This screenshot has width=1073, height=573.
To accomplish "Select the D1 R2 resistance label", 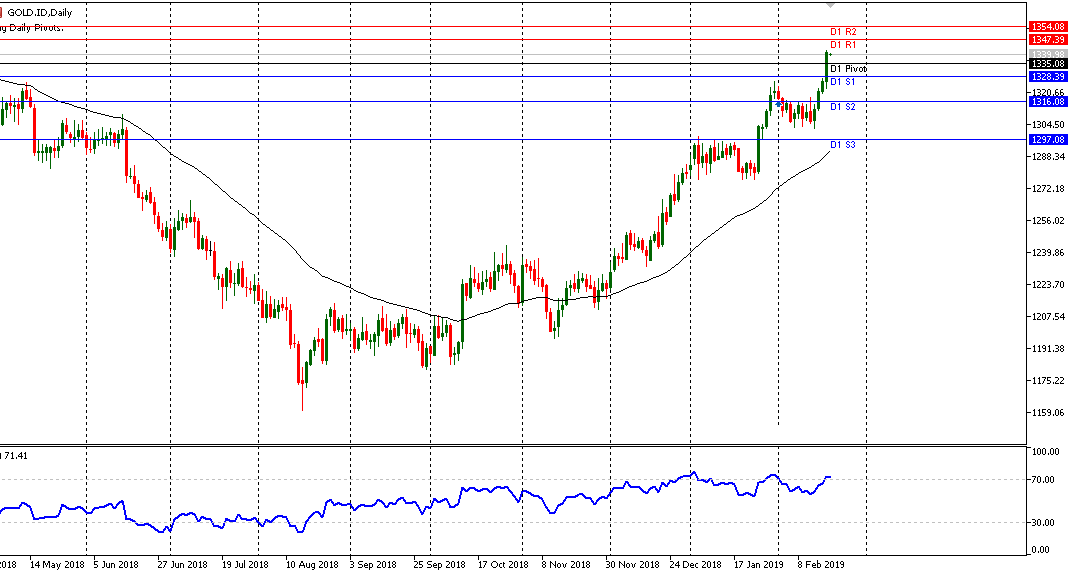I will (843, 32).
